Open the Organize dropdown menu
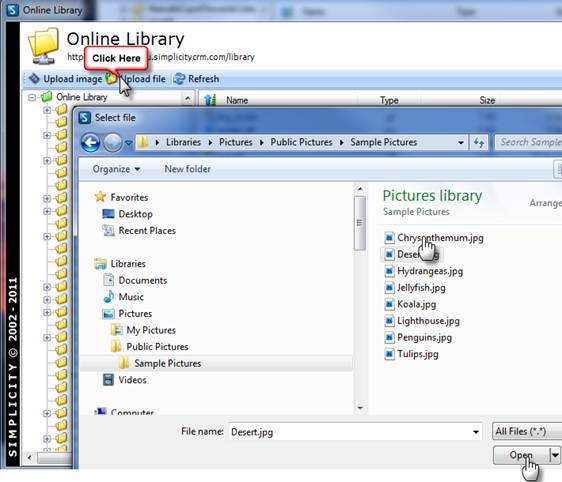The height and width of the screenshot is (482, 562). pos(116,169)
